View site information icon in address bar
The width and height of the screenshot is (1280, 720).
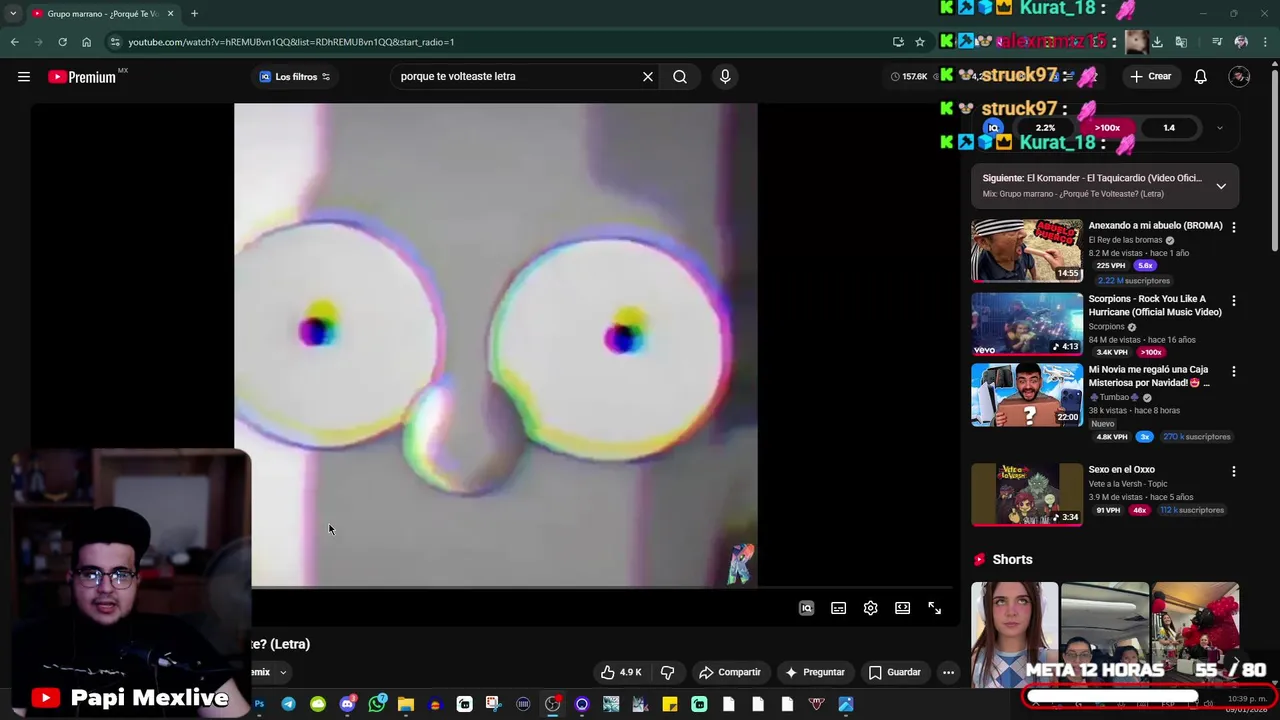(x=115, y=42)
